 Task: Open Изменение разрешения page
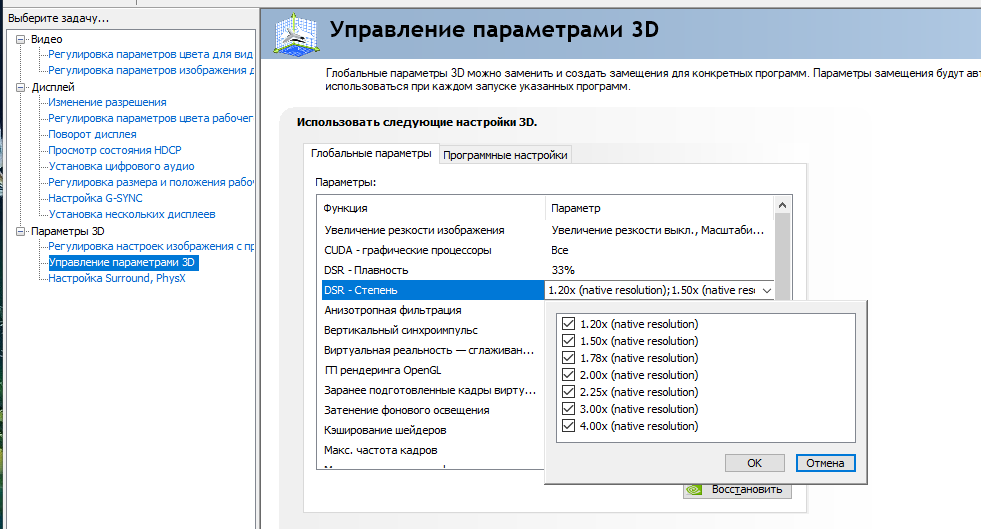pyautogui.click(x=107, y=102)
